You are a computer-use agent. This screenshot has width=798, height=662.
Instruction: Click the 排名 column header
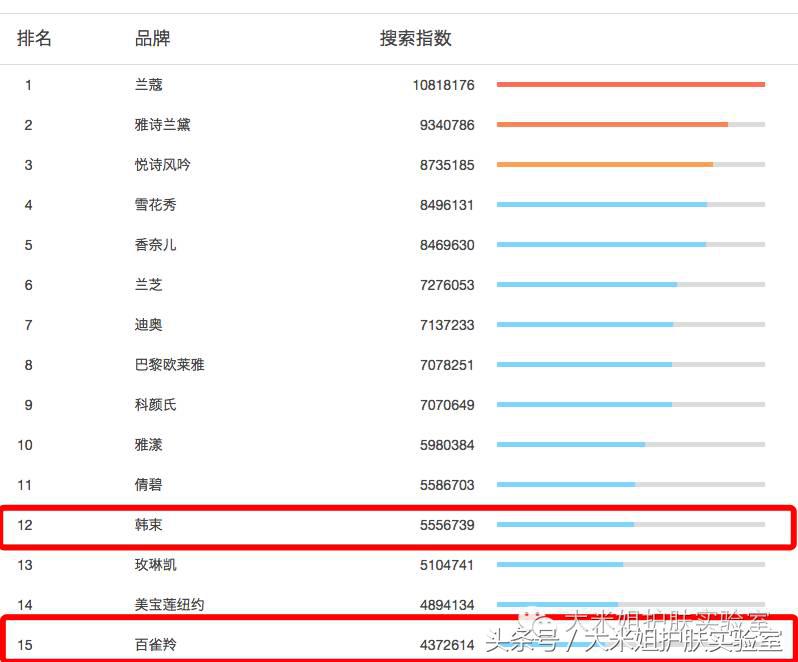click(x=34, y=38)
